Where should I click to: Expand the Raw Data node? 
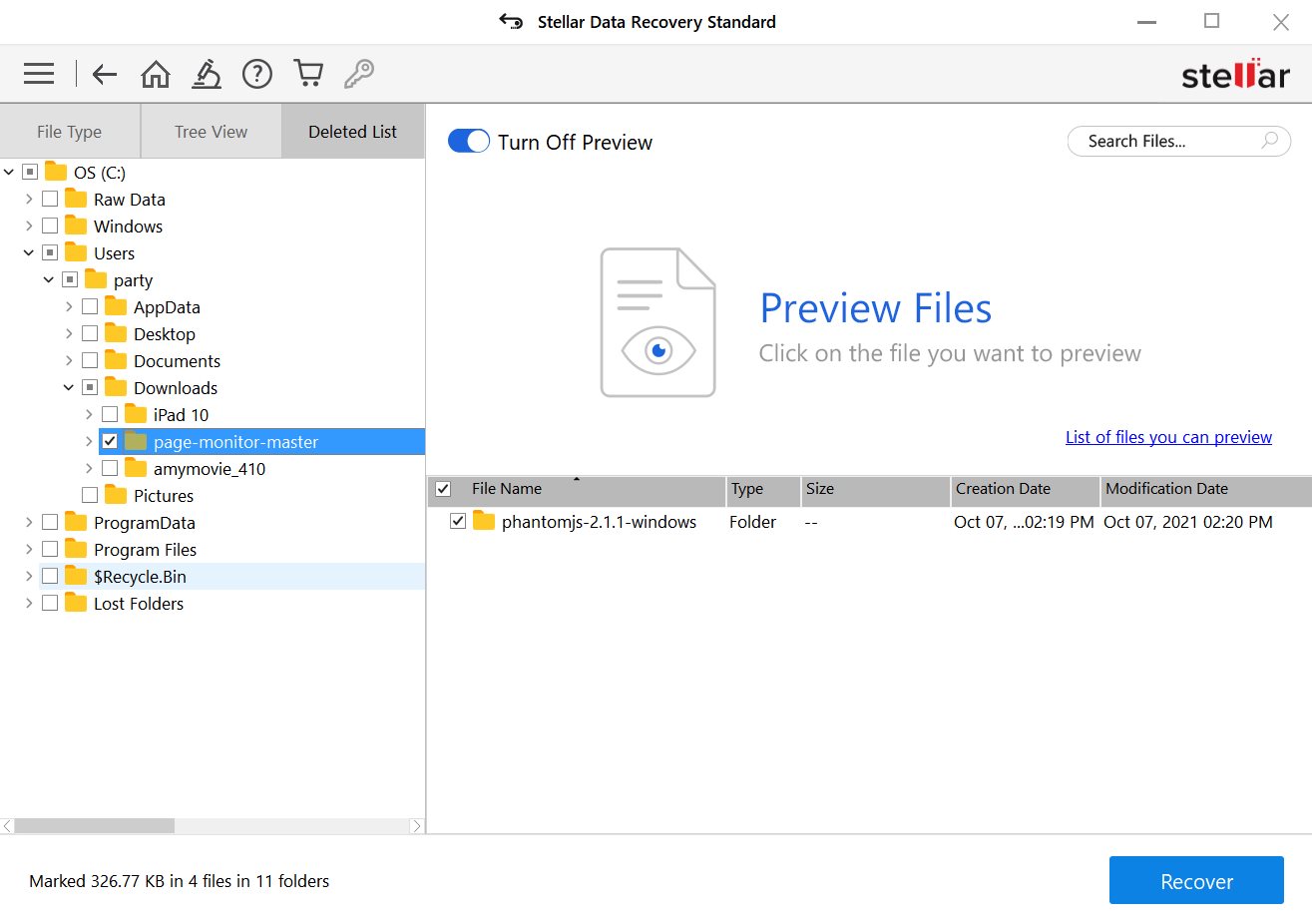click(29, 199)
